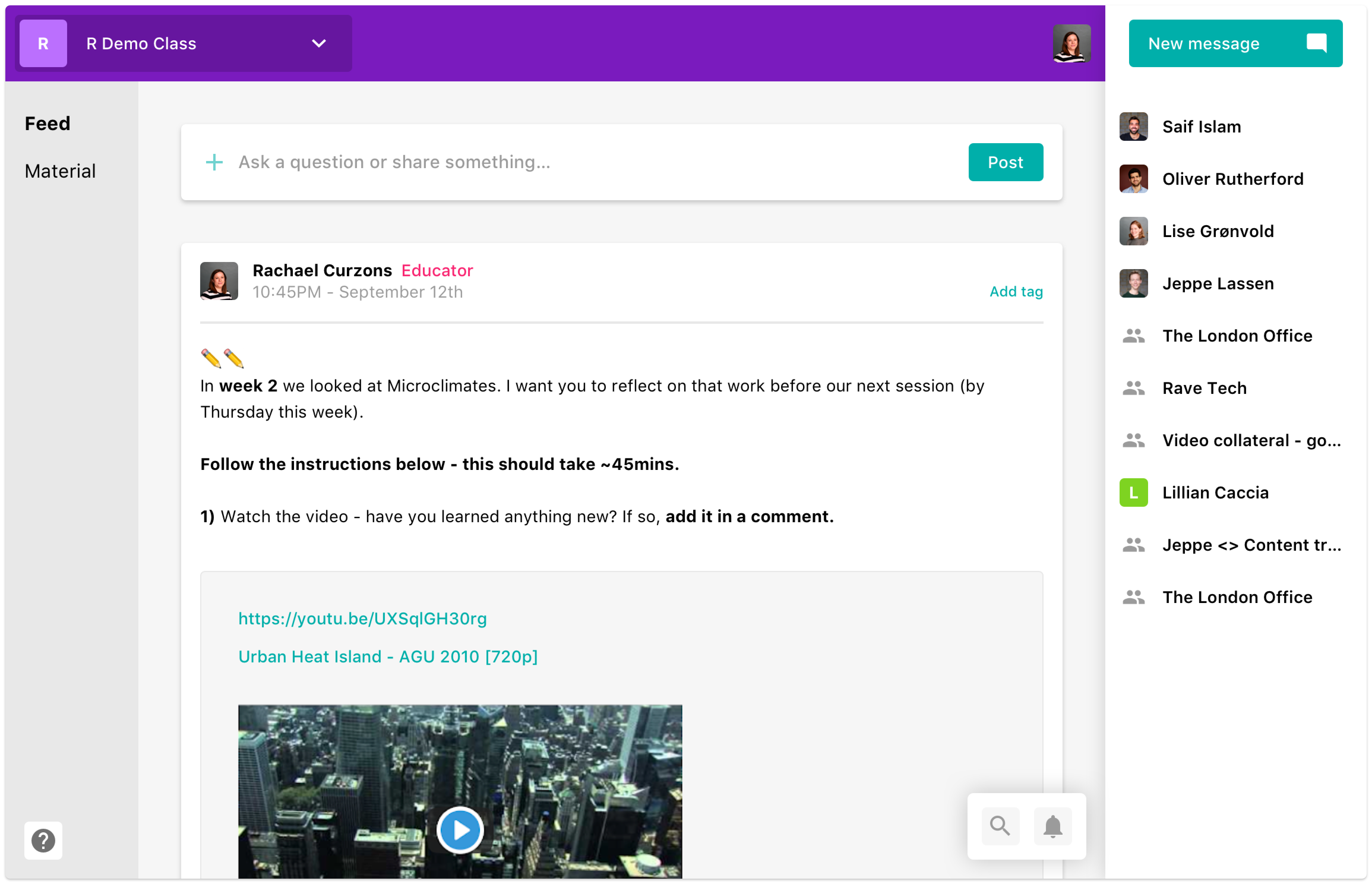This screenshot has height=884, width=1372.
Task: Open chat with Oliver Rutherford
Action: (1235, 179)
